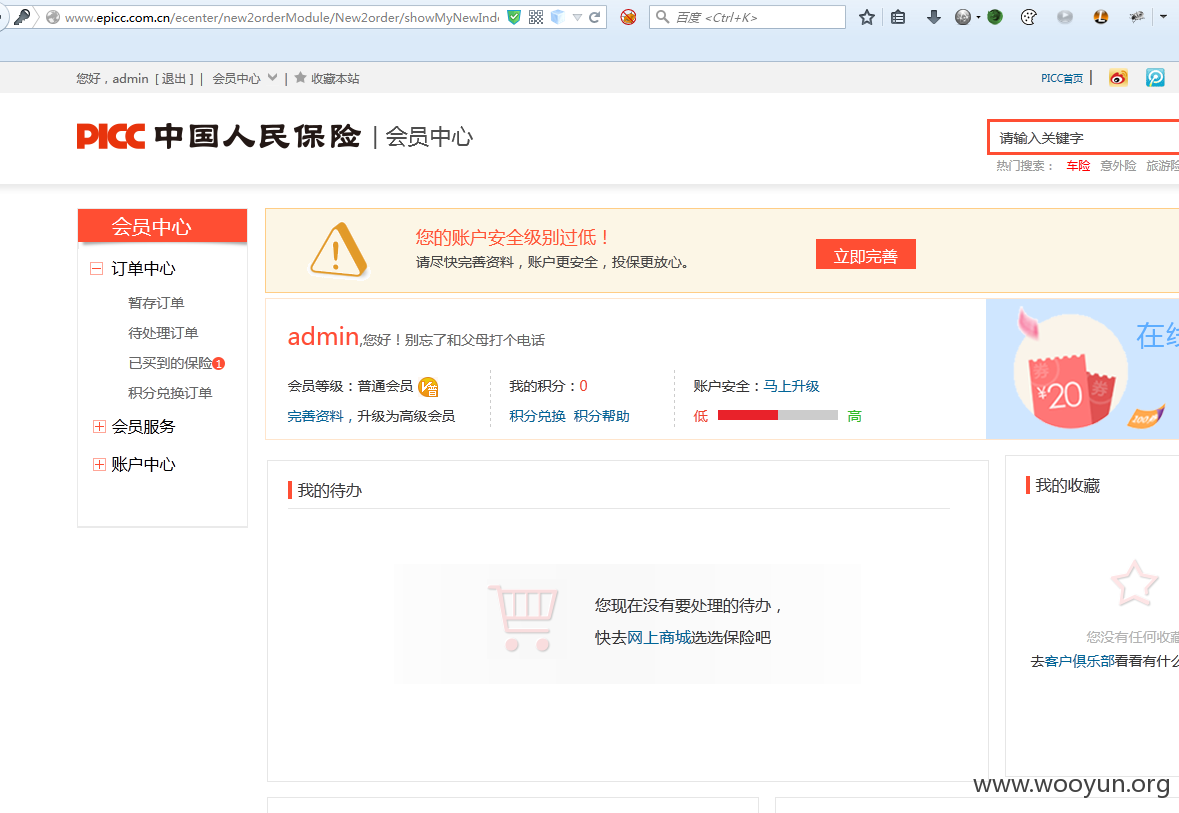Screen dimensions: 1179x813
Task: Click the orange L toolbar icon
Action: coord(1101,17)
